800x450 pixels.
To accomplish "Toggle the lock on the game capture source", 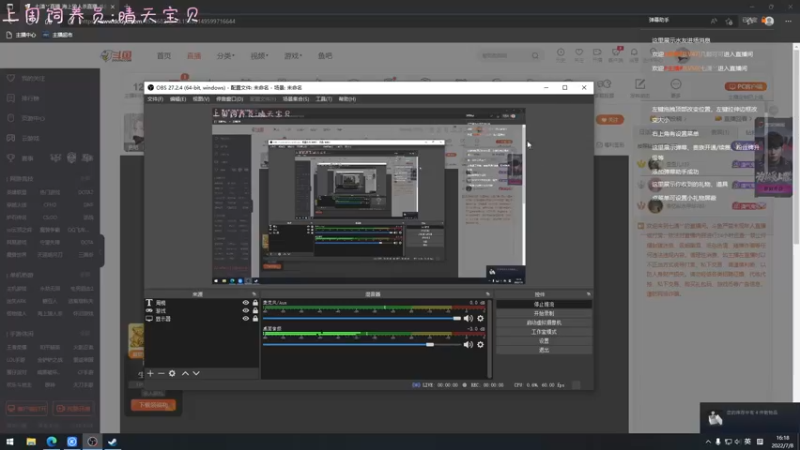I will (255, 310).
